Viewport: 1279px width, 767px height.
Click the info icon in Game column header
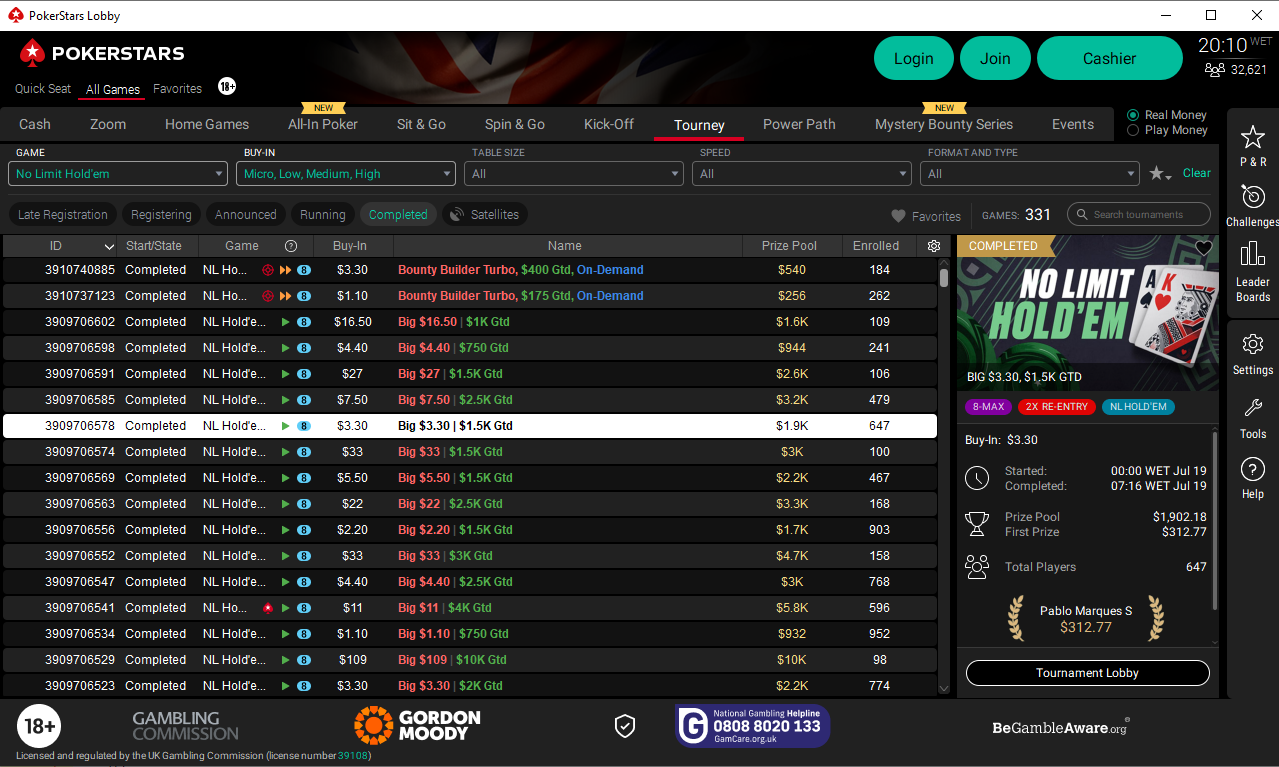point(291,246)
